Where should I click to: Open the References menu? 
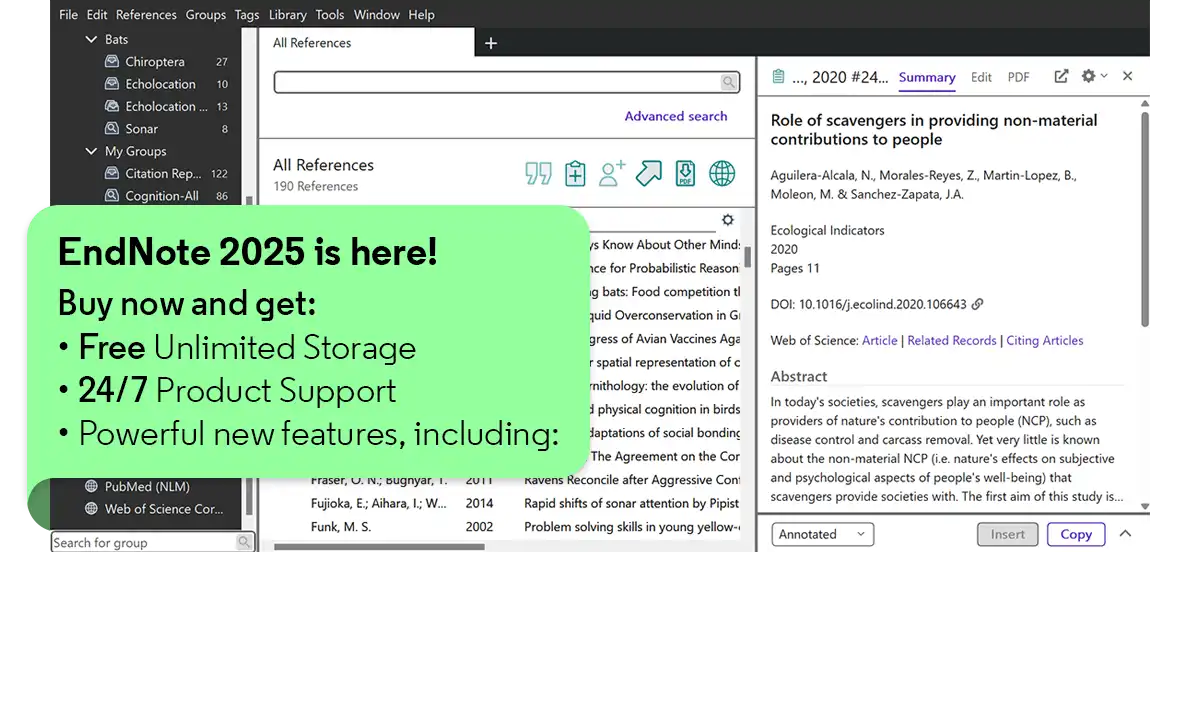(x=146, y=15)
